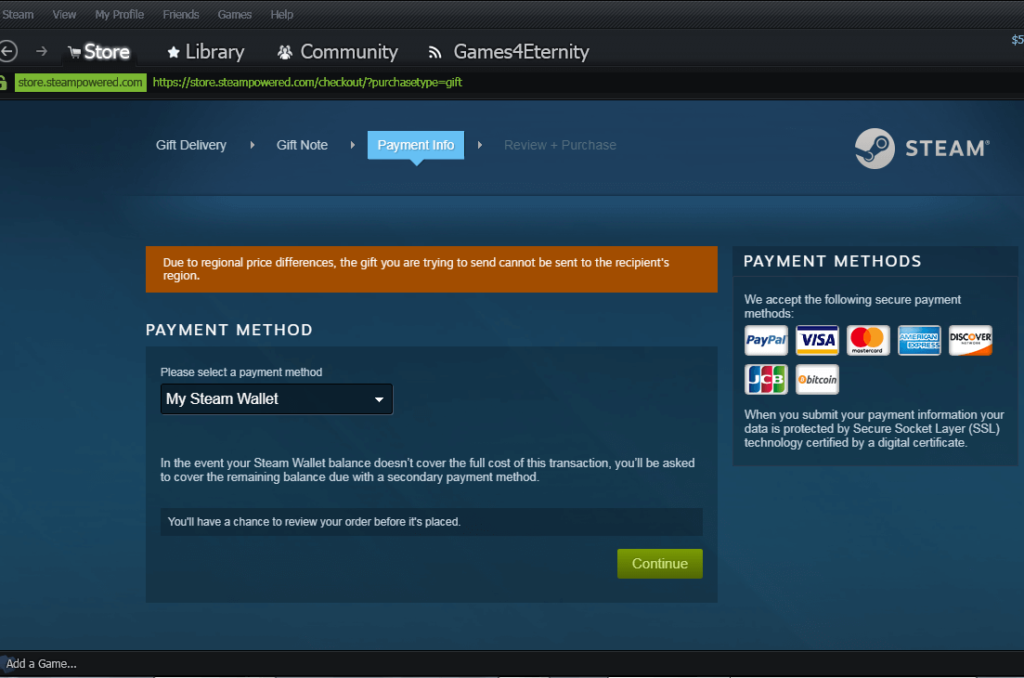
Task: Click the JCB card logo
Action: click(766, 379)
